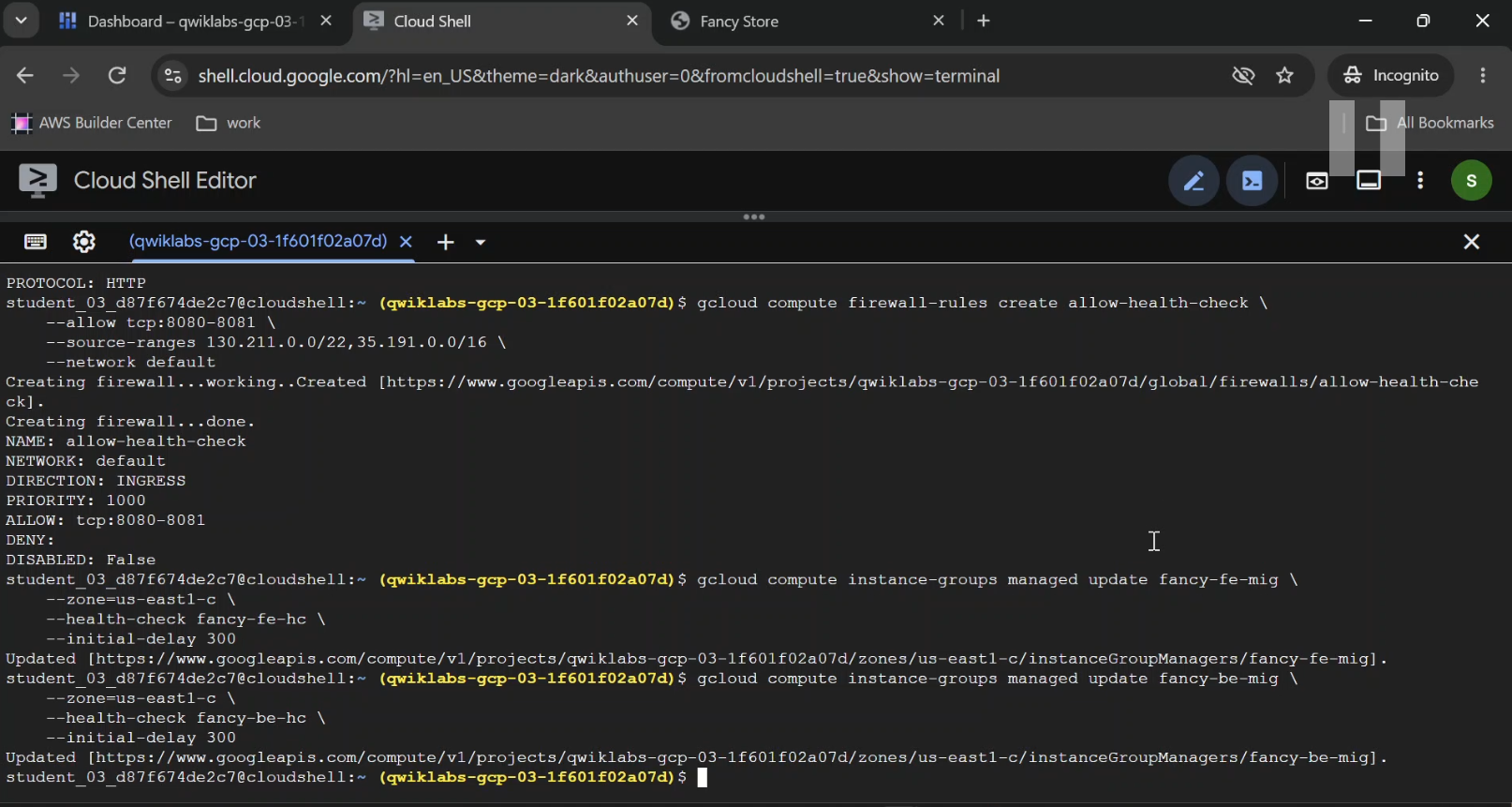Click the 'DISABLED: False' output line
This screenshot has width=1512, height=807.
click(x=81, y=560)
